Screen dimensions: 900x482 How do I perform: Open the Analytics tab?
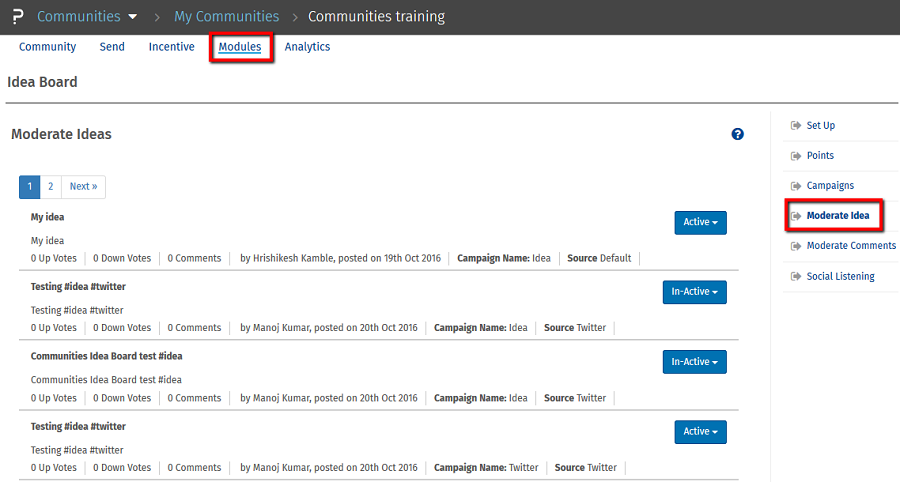(307, 47)
